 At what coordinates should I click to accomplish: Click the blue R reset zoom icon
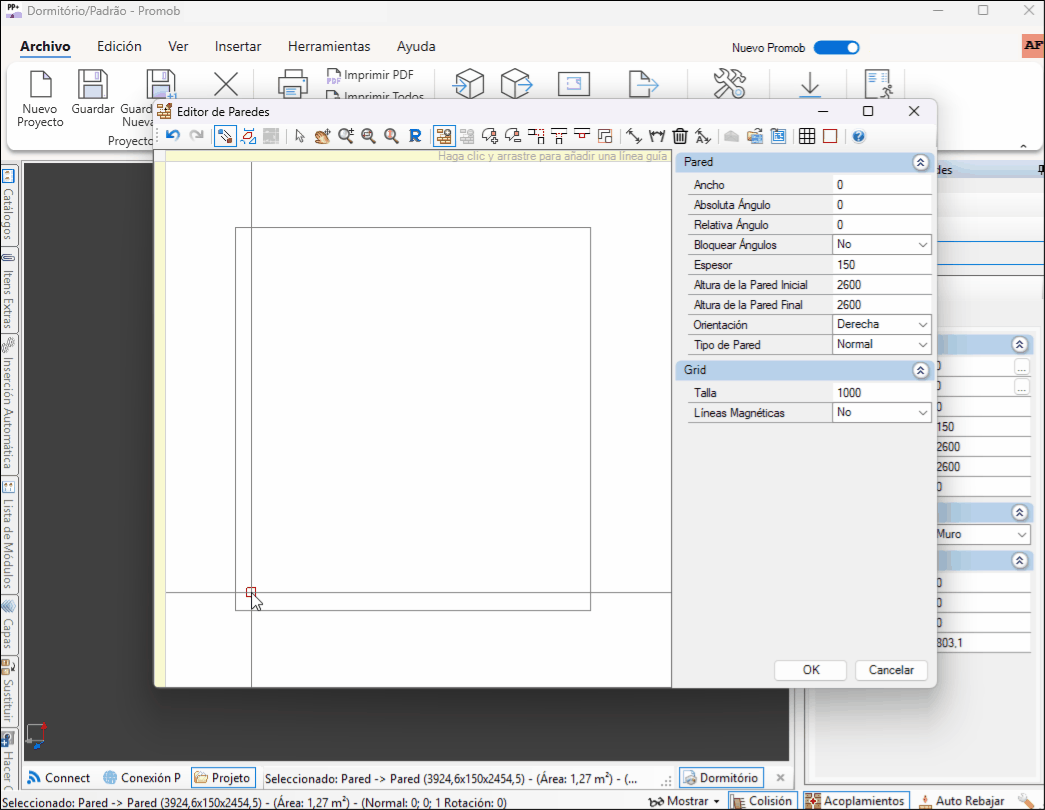click(x=414, y=136)
